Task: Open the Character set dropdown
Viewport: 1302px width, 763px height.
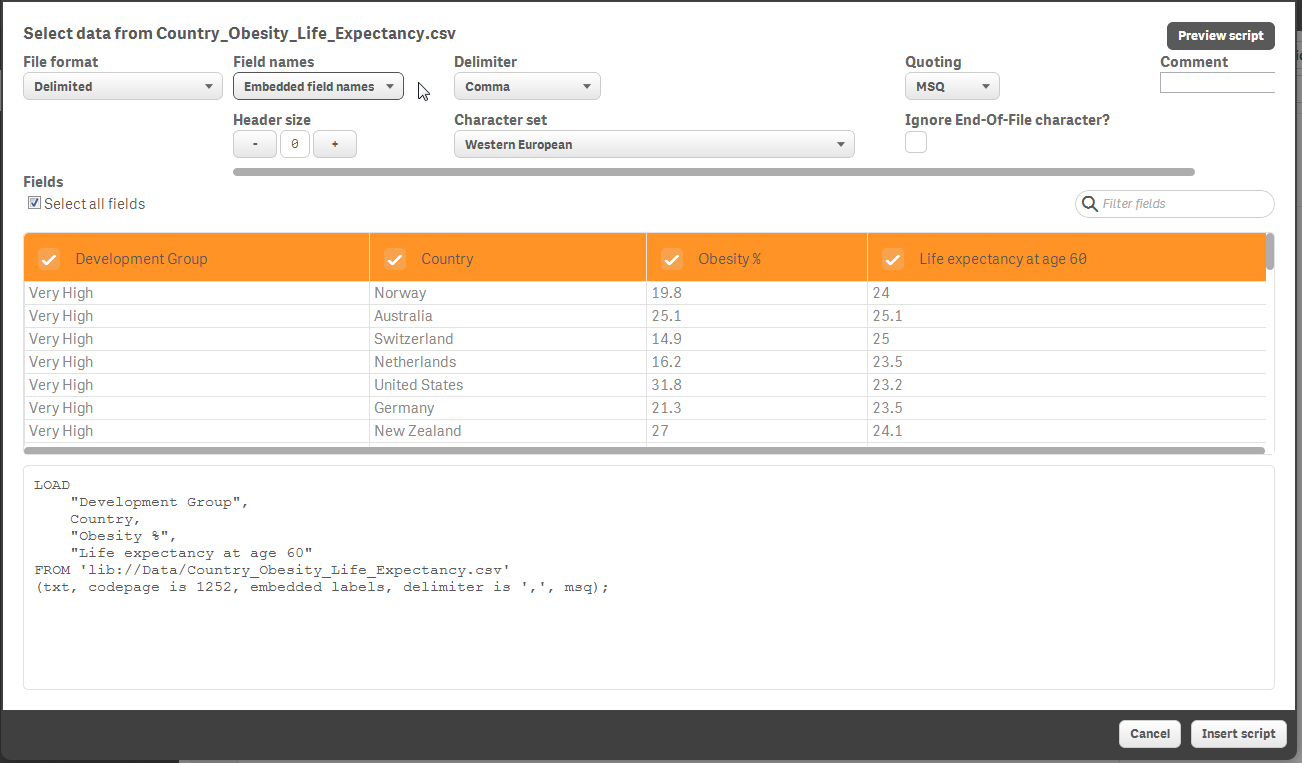Action: [654, 144]
